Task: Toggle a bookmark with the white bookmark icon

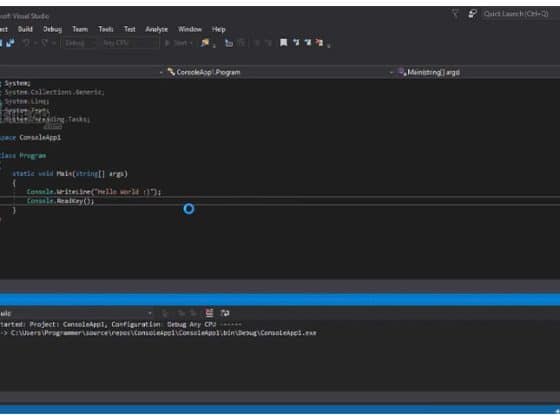Action: click(x=284, y=43)
